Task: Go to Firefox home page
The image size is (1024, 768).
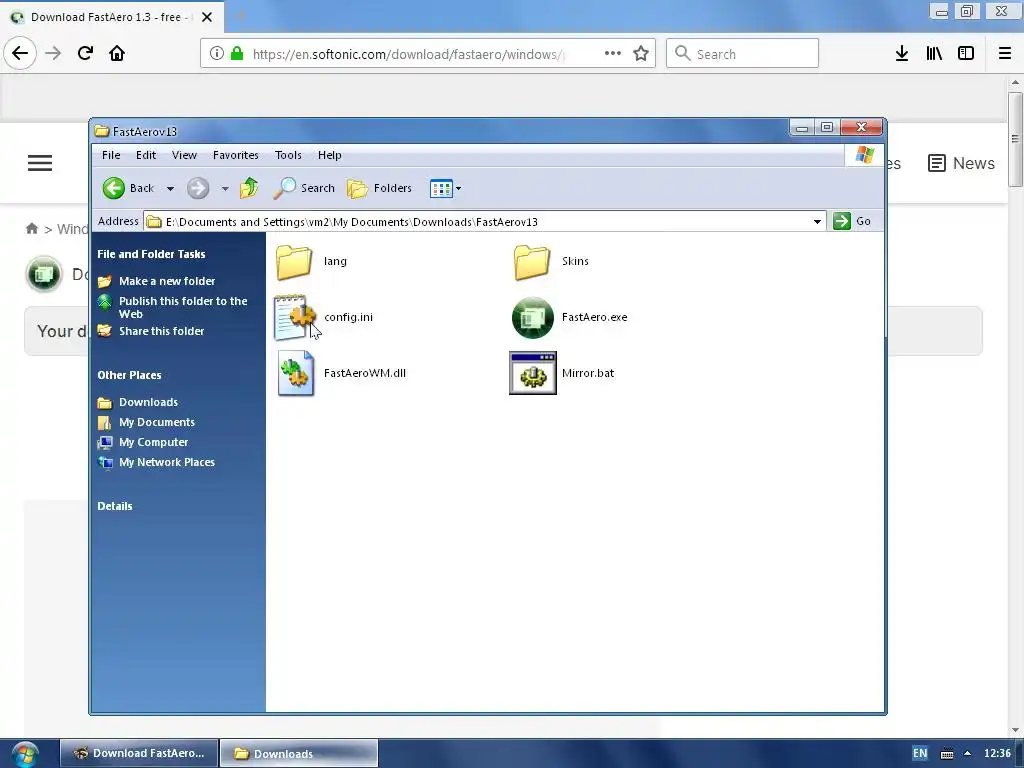Action: coord(117,54)
